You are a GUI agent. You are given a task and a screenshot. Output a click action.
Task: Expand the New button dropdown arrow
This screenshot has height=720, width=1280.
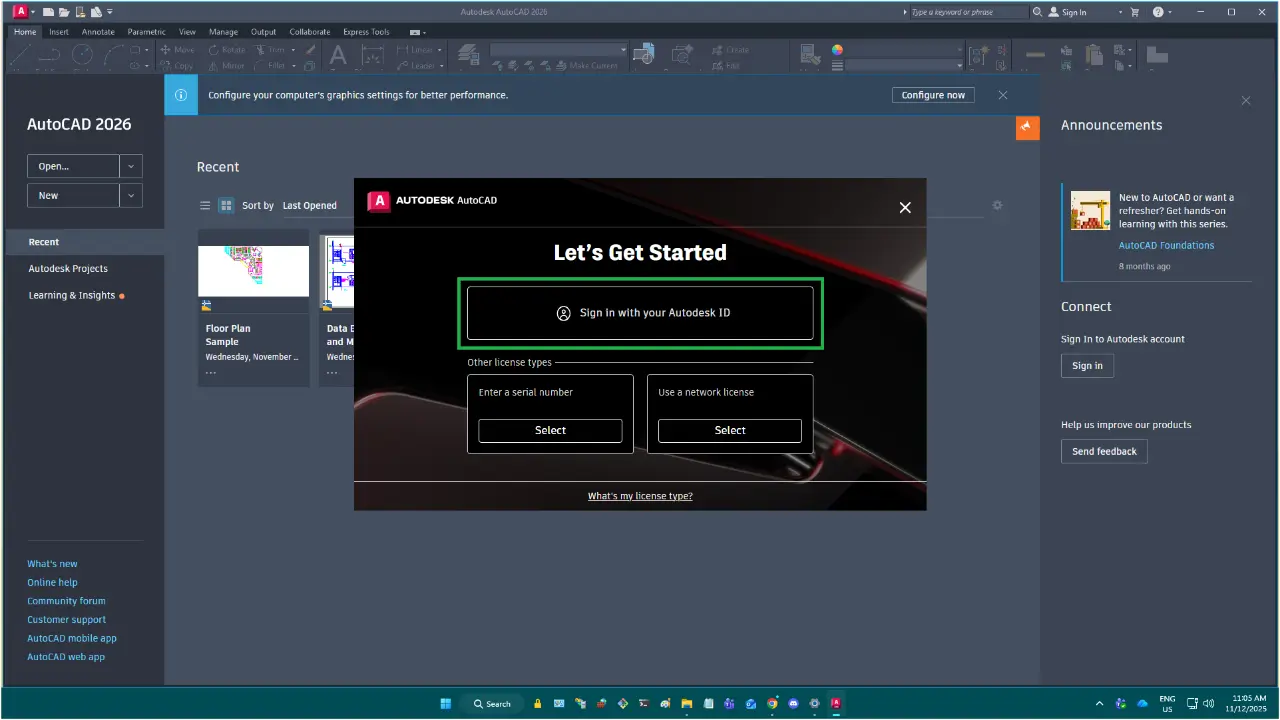[131, 195]
